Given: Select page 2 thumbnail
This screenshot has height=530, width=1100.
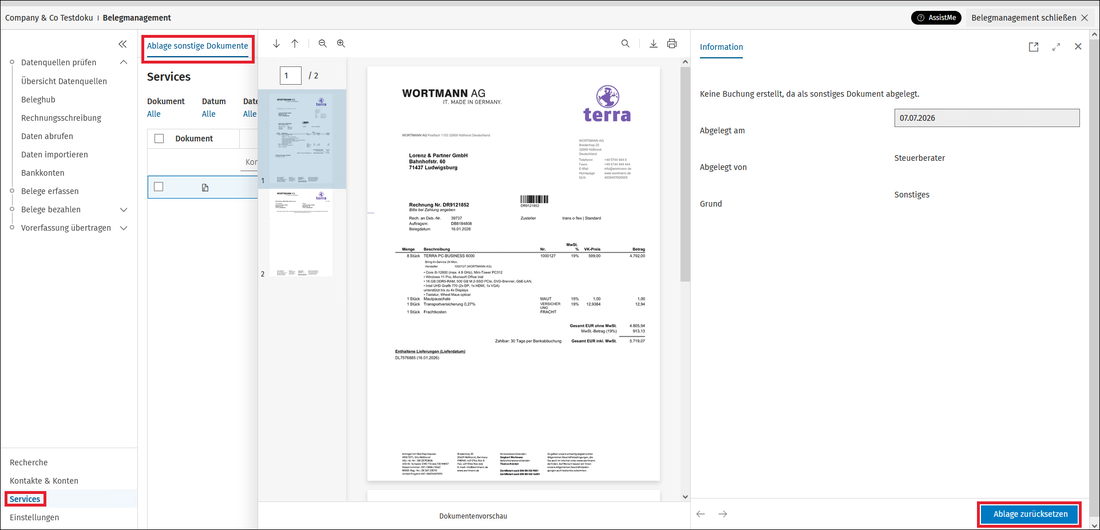Looking at the screenshot, I should (x=302, y=232).
